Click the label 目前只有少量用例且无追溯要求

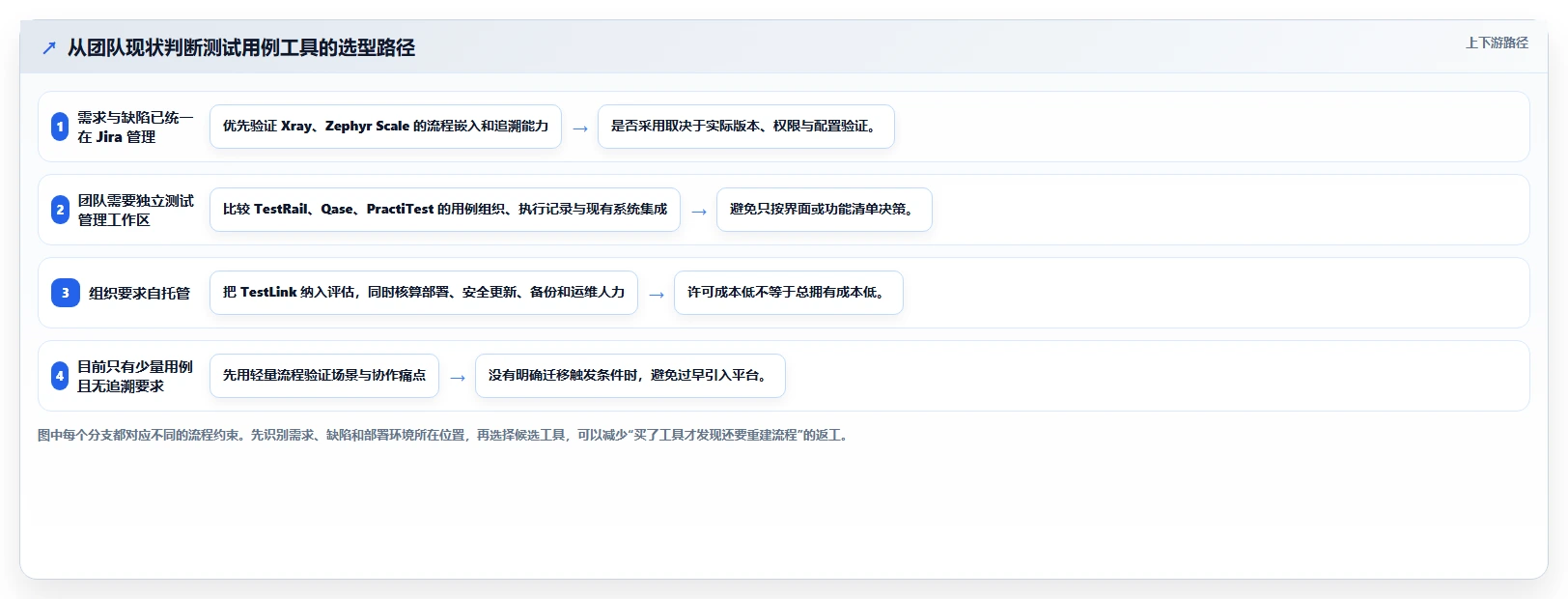tap(135, 376)
